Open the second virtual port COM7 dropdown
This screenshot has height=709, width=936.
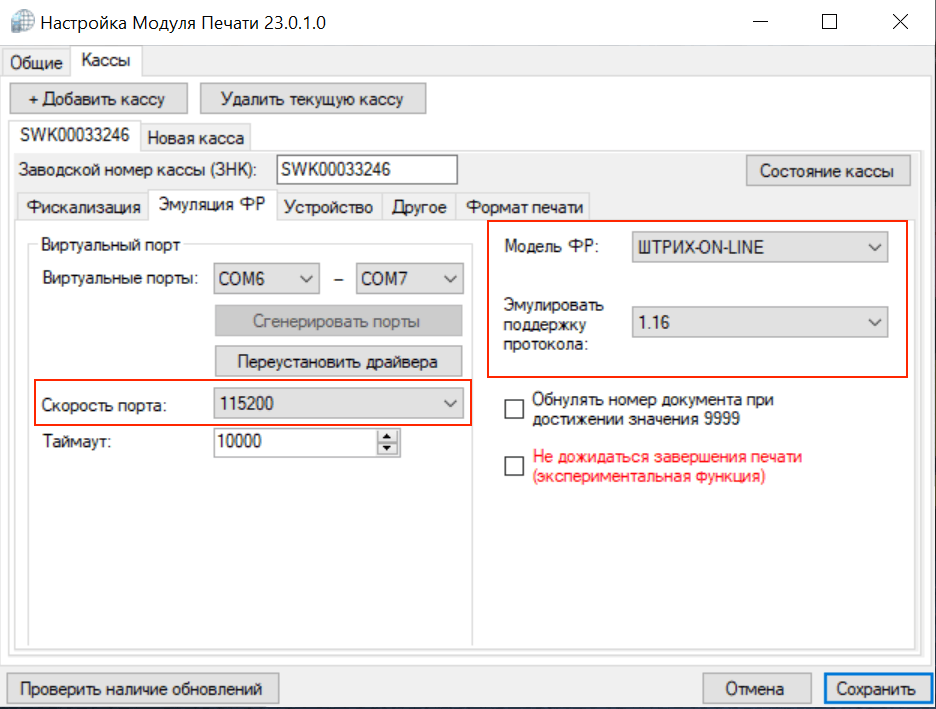[x=410, y=279]
